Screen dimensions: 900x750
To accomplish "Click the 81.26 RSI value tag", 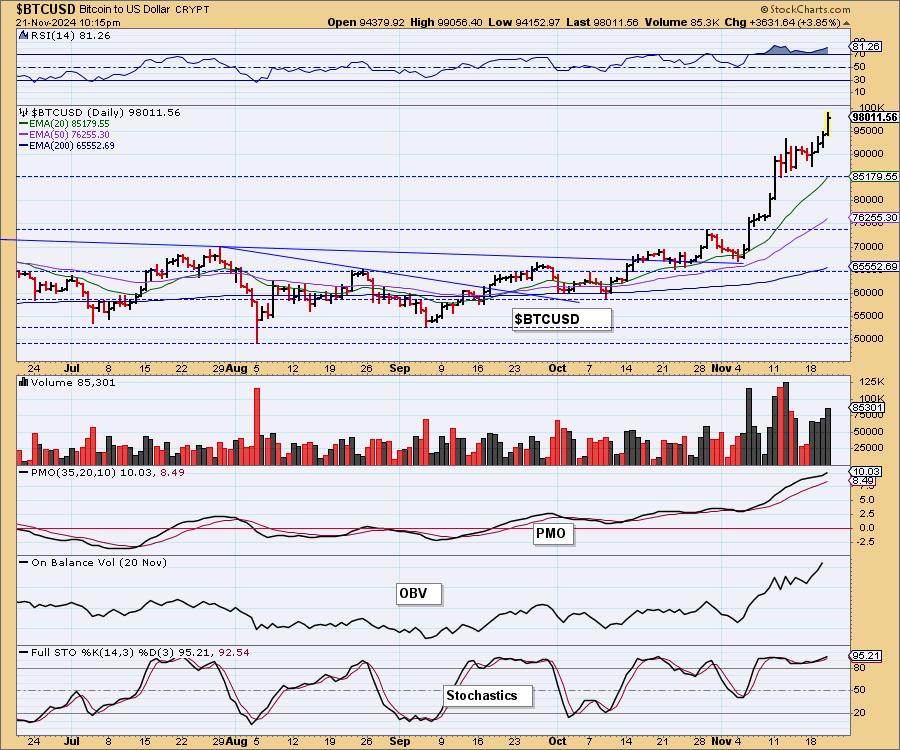I will (866, 46).
